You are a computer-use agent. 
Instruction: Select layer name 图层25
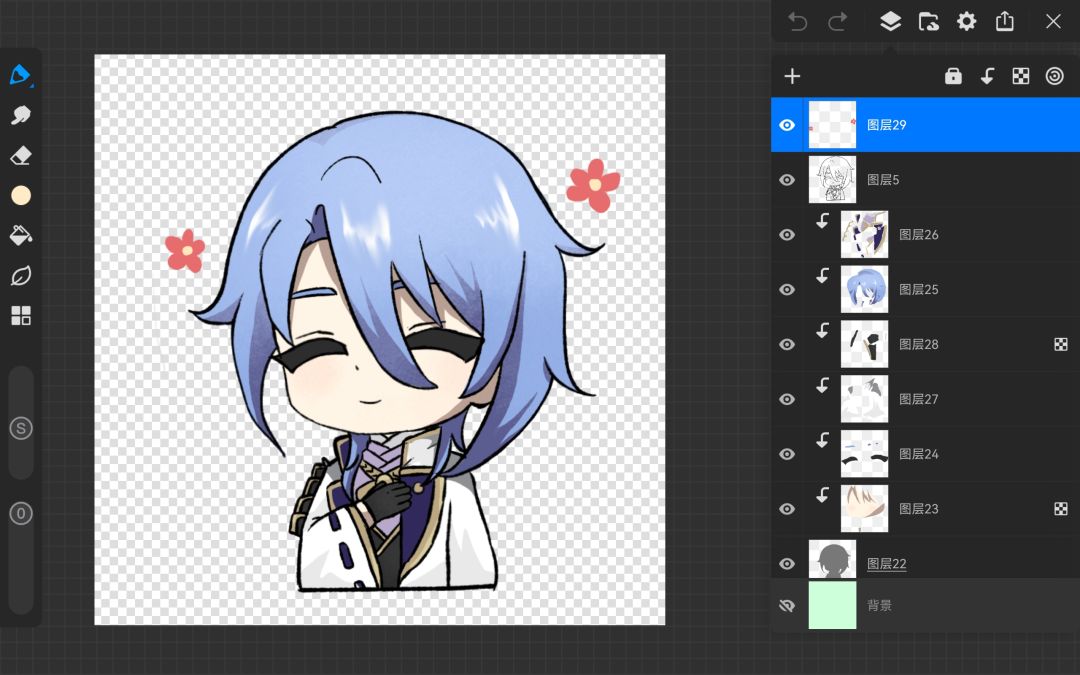[x=919, y=289]
